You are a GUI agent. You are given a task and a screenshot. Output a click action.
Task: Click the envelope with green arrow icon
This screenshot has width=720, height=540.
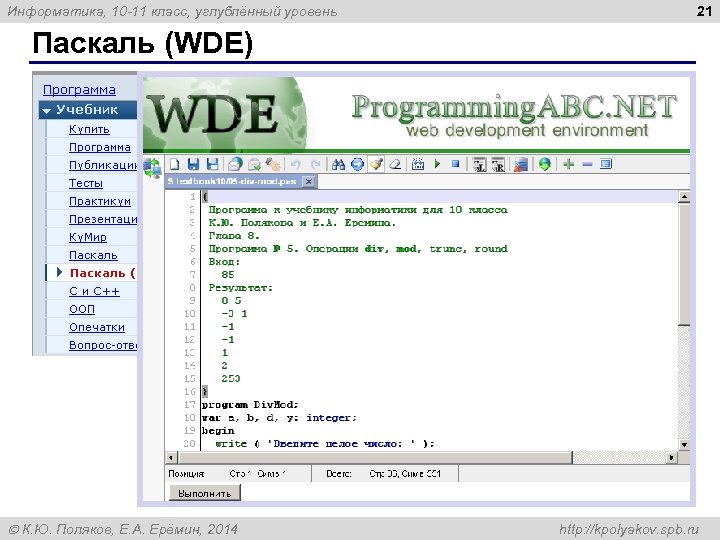tap(254, 164)
